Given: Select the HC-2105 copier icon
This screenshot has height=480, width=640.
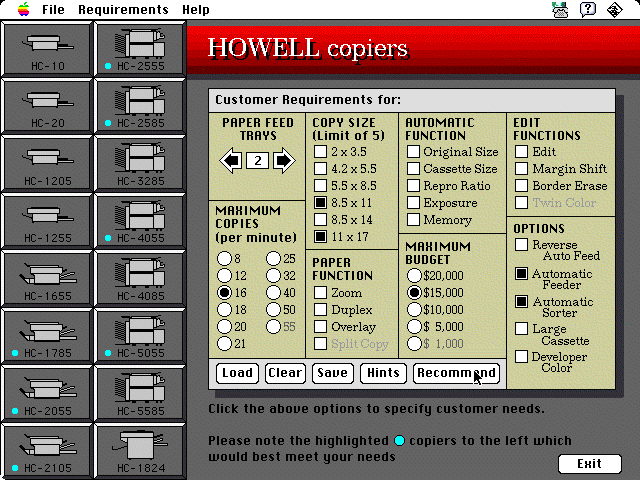Looking at the screenshot, I should [47, 451].
